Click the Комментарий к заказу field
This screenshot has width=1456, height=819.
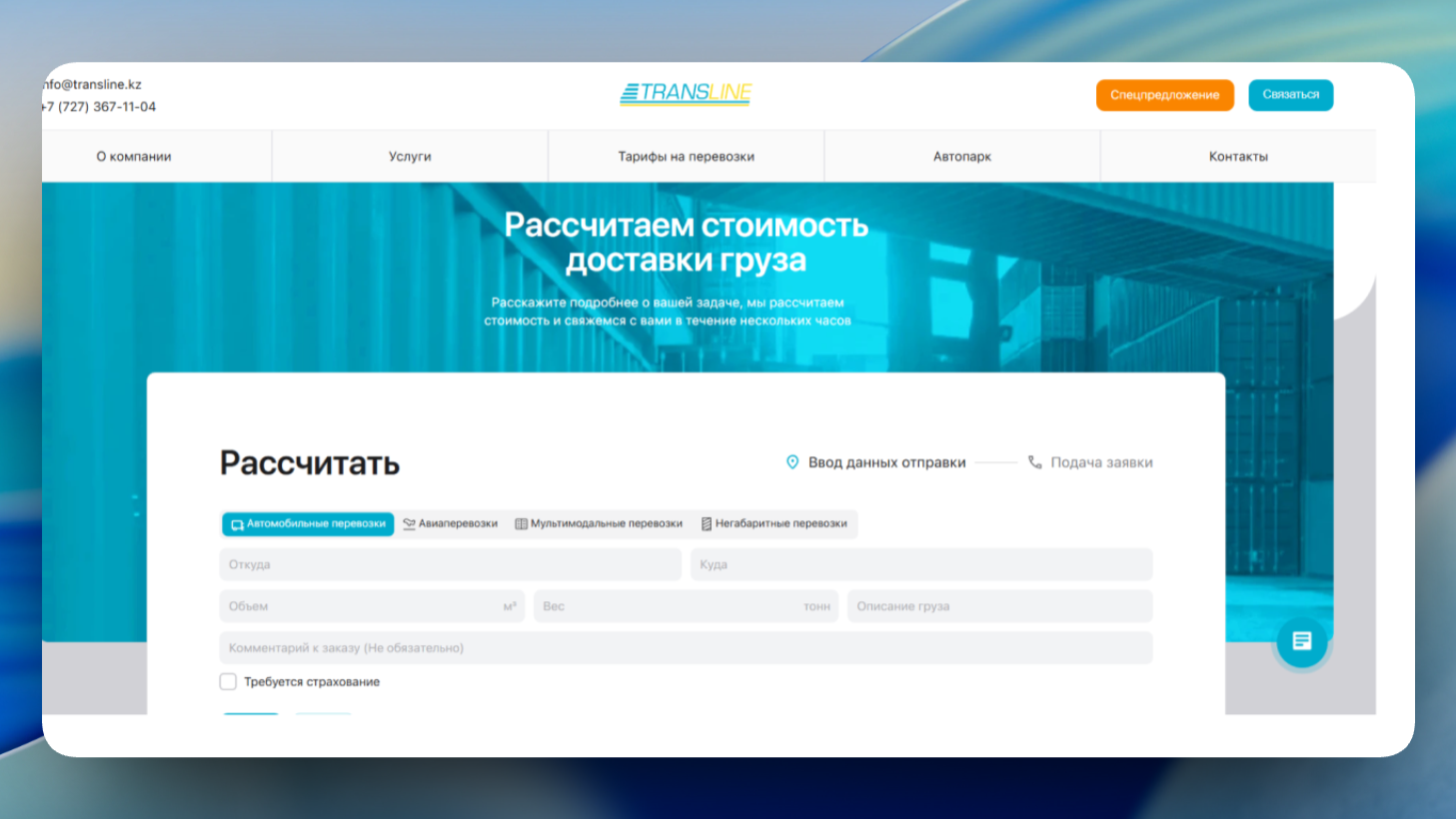687,648
